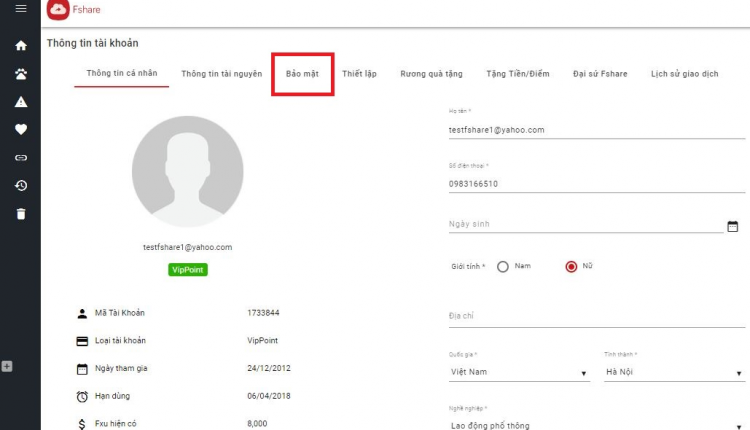Open the Lao động phổ thông occupation dropdown
The width and height of the screenshot is (750, 430).
596,425
